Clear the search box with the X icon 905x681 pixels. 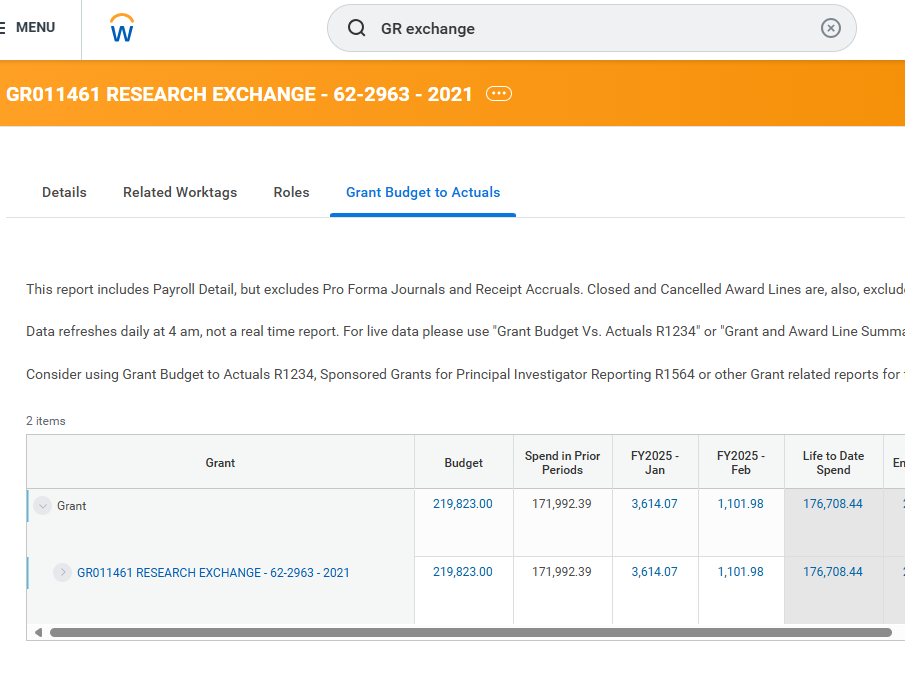coord(830,28)
